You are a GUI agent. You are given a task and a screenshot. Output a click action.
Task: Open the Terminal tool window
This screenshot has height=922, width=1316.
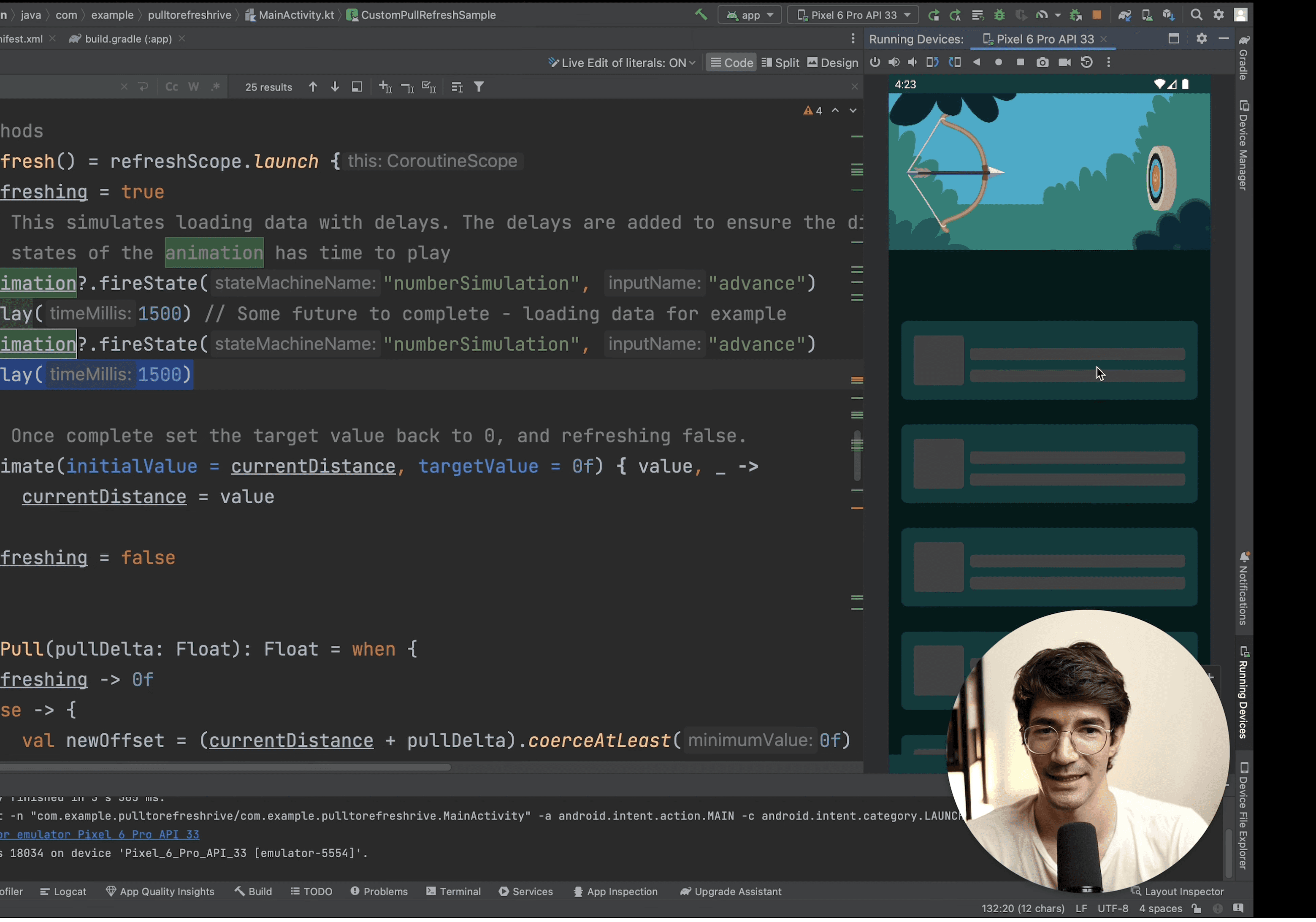pyautogui.click(x=453, y=892)
